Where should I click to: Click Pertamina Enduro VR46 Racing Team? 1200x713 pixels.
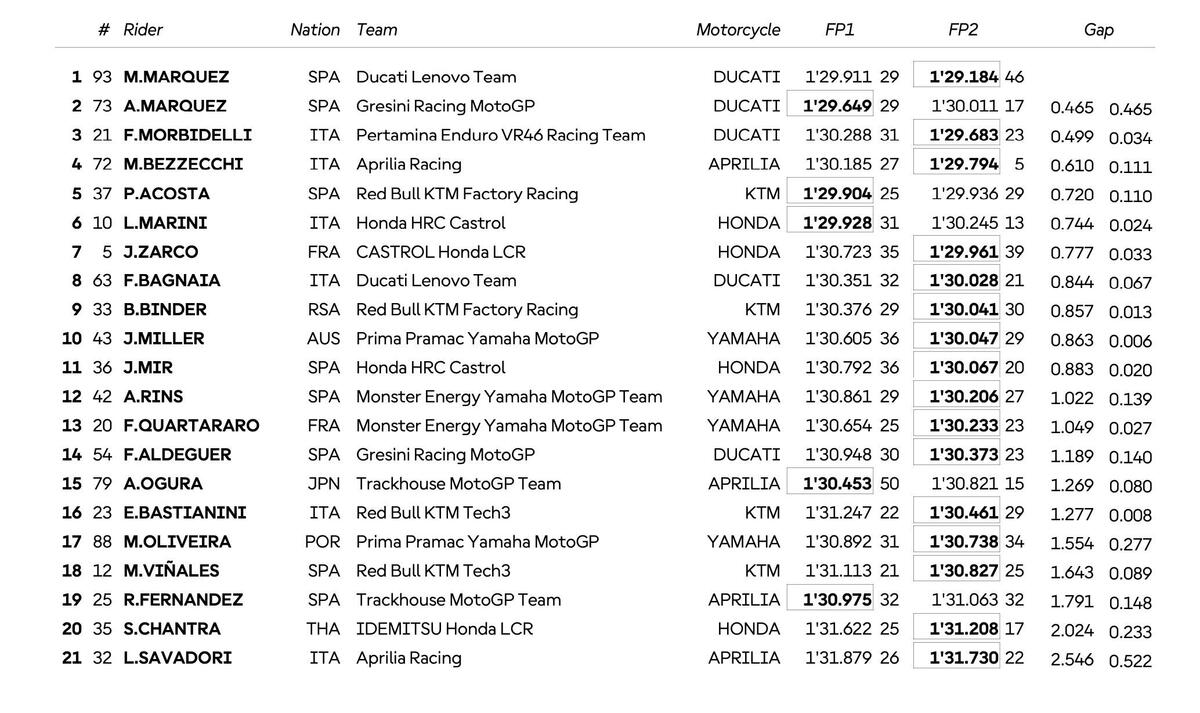pos(501,135)
